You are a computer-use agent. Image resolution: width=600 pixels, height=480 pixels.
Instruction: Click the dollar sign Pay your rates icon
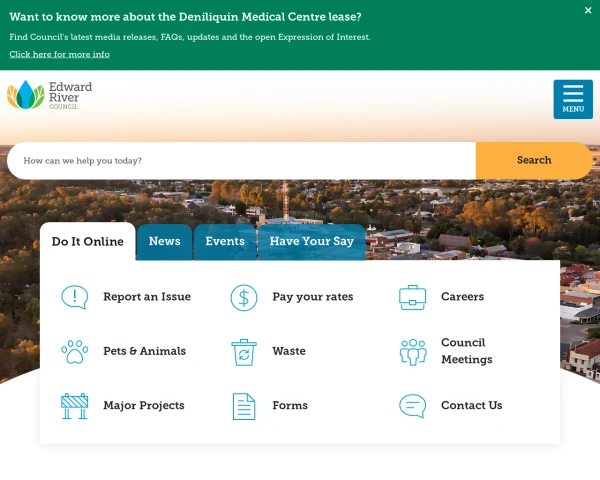click(x=244, y=297)
